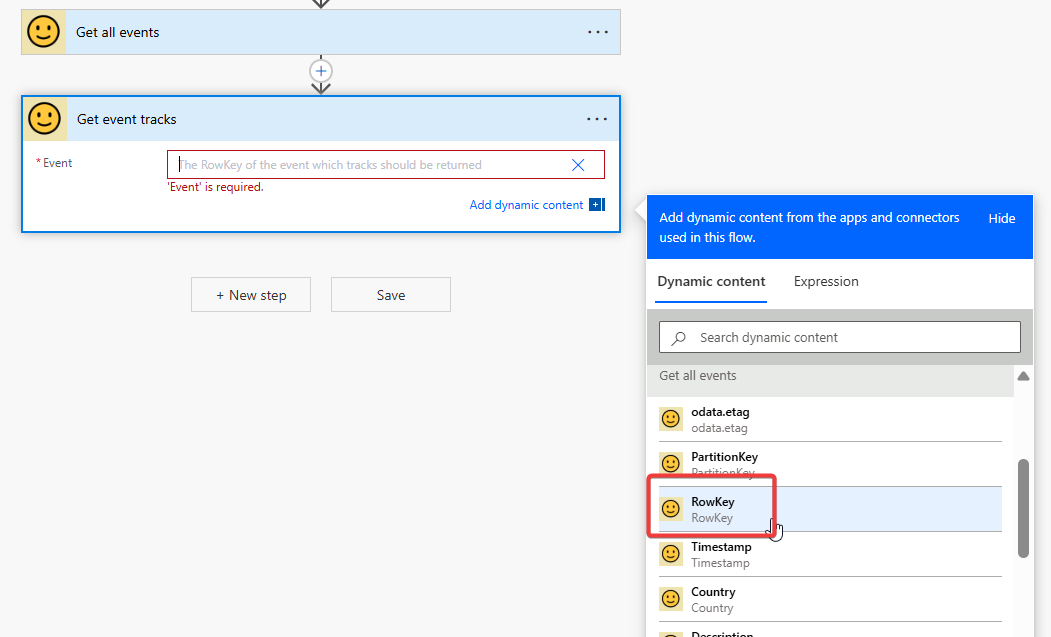Select the RowKey dynamic content item
1051x637 pixels.
(712, 509)
